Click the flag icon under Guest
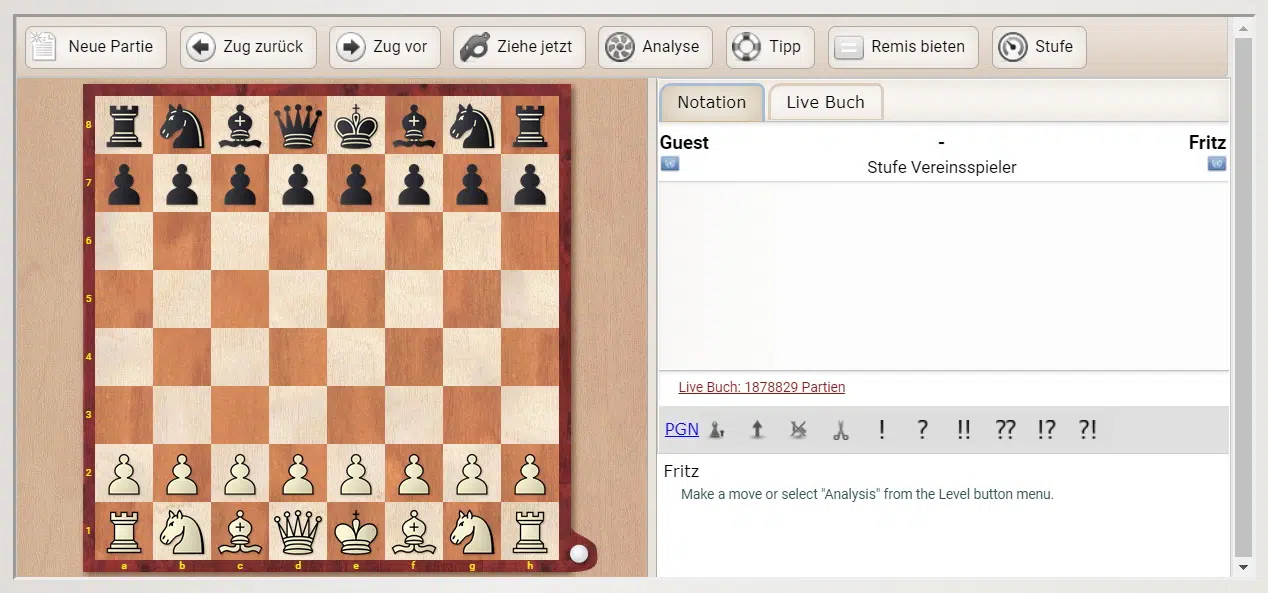The width and height of the screenshot is (1268, 593). tap(670, 164)
